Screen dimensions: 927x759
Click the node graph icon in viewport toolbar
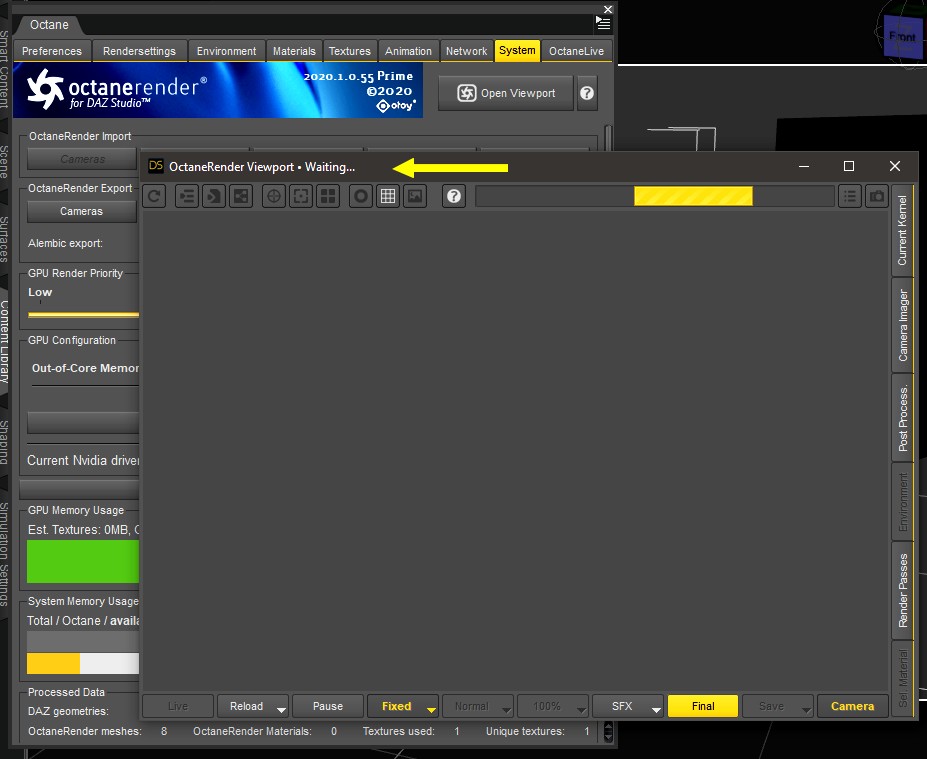pos(241,196)
